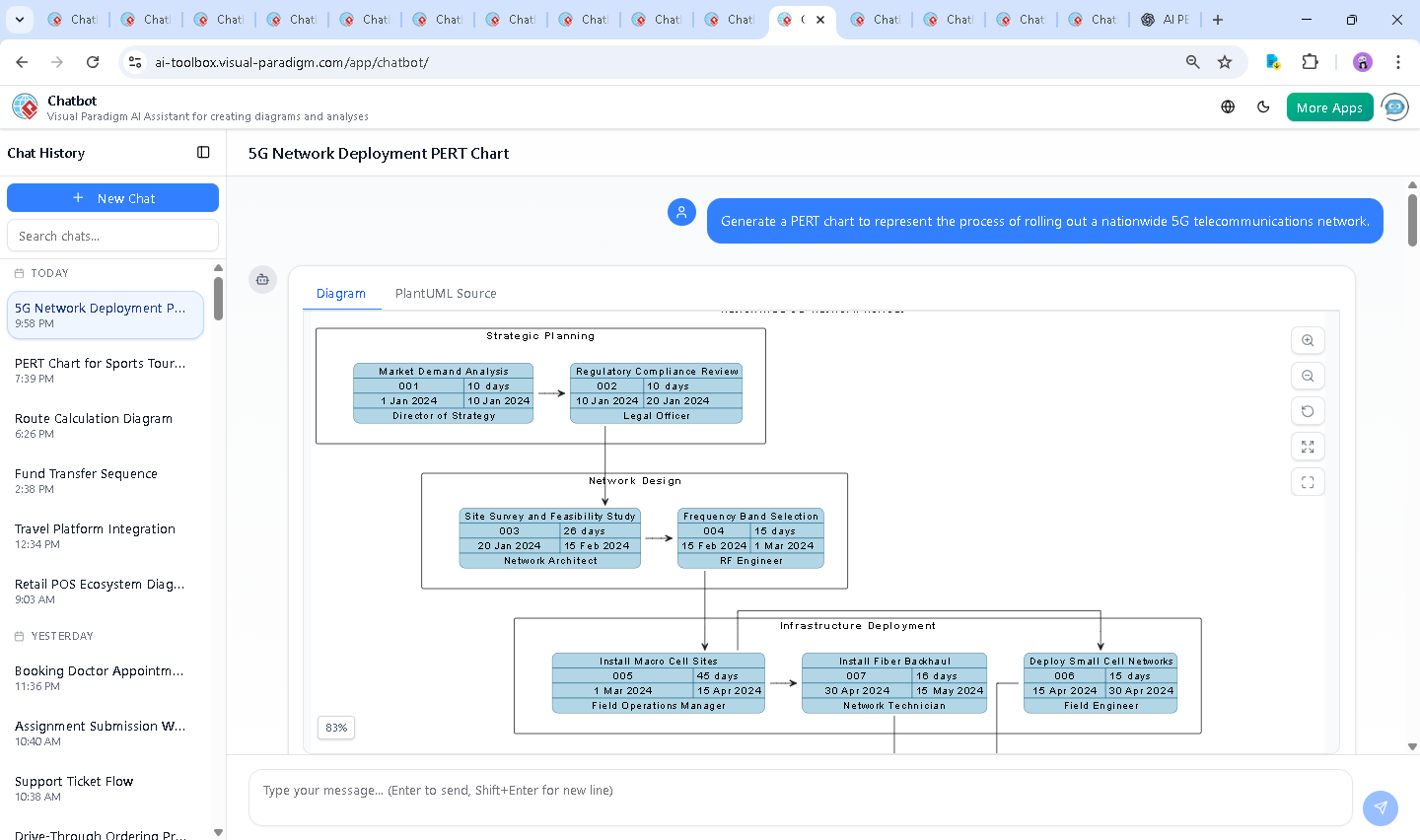Open the diagram in fullscreen mode
Screen dimensions: 1420x840
1308,447
